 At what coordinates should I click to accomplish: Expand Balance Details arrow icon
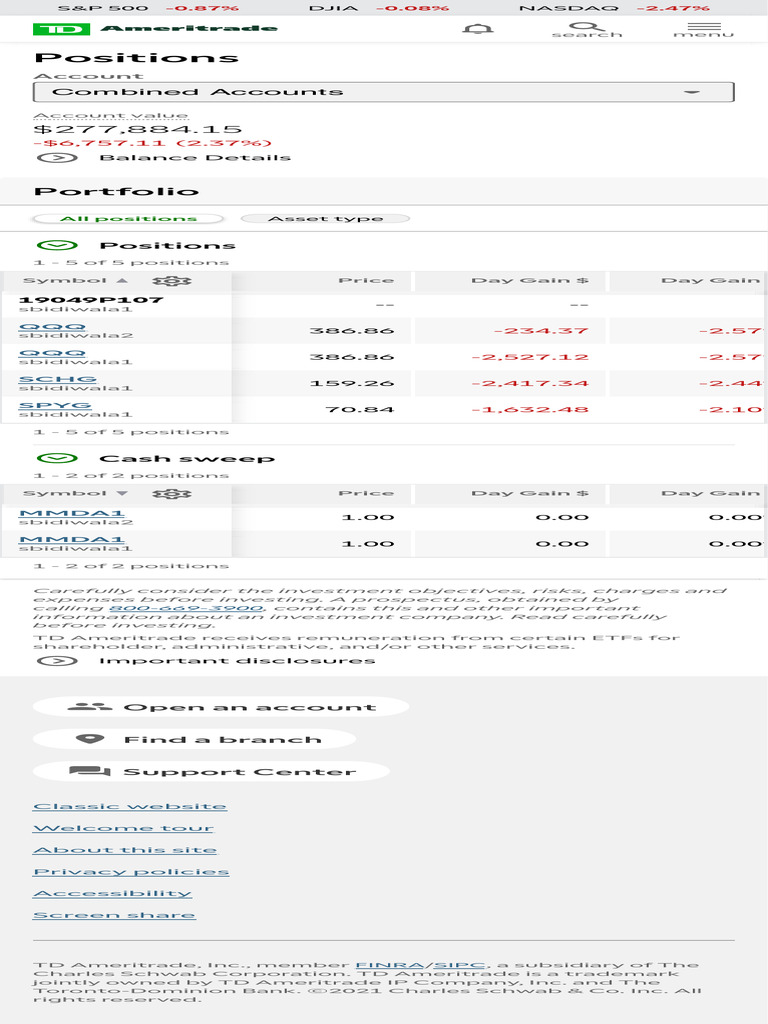pos(57,157)
